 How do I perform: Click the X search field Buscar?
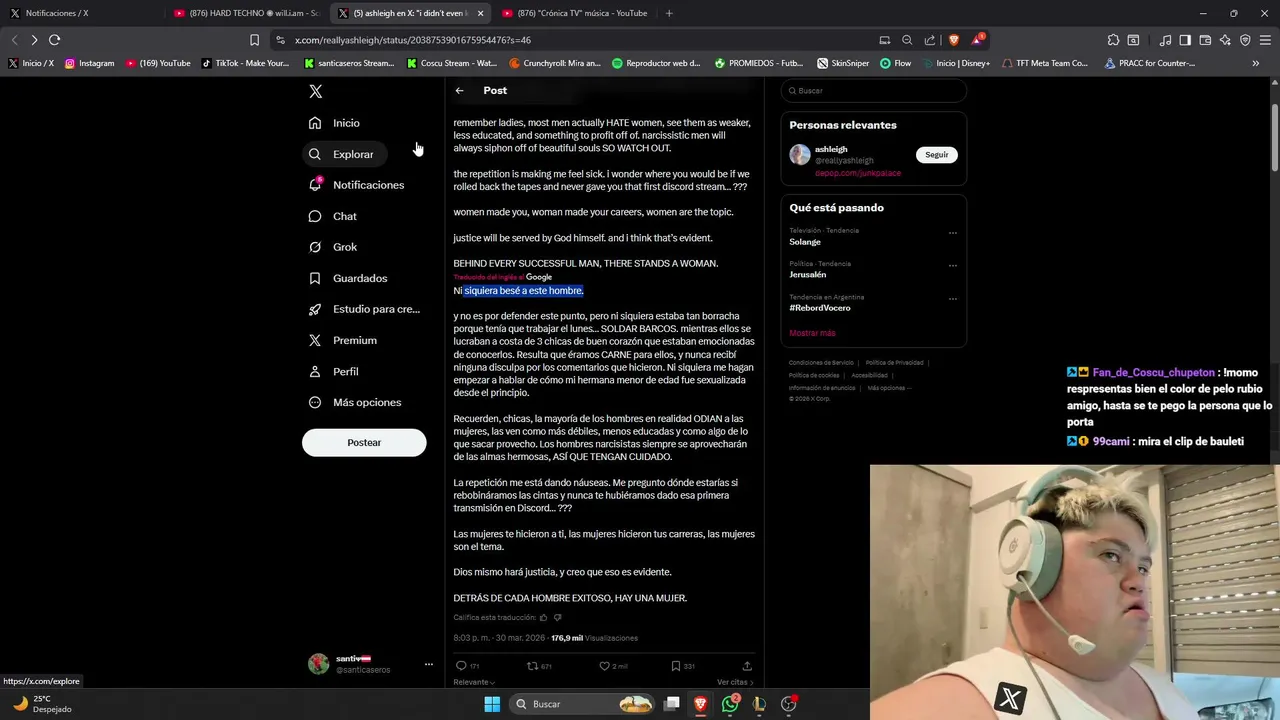874,91
